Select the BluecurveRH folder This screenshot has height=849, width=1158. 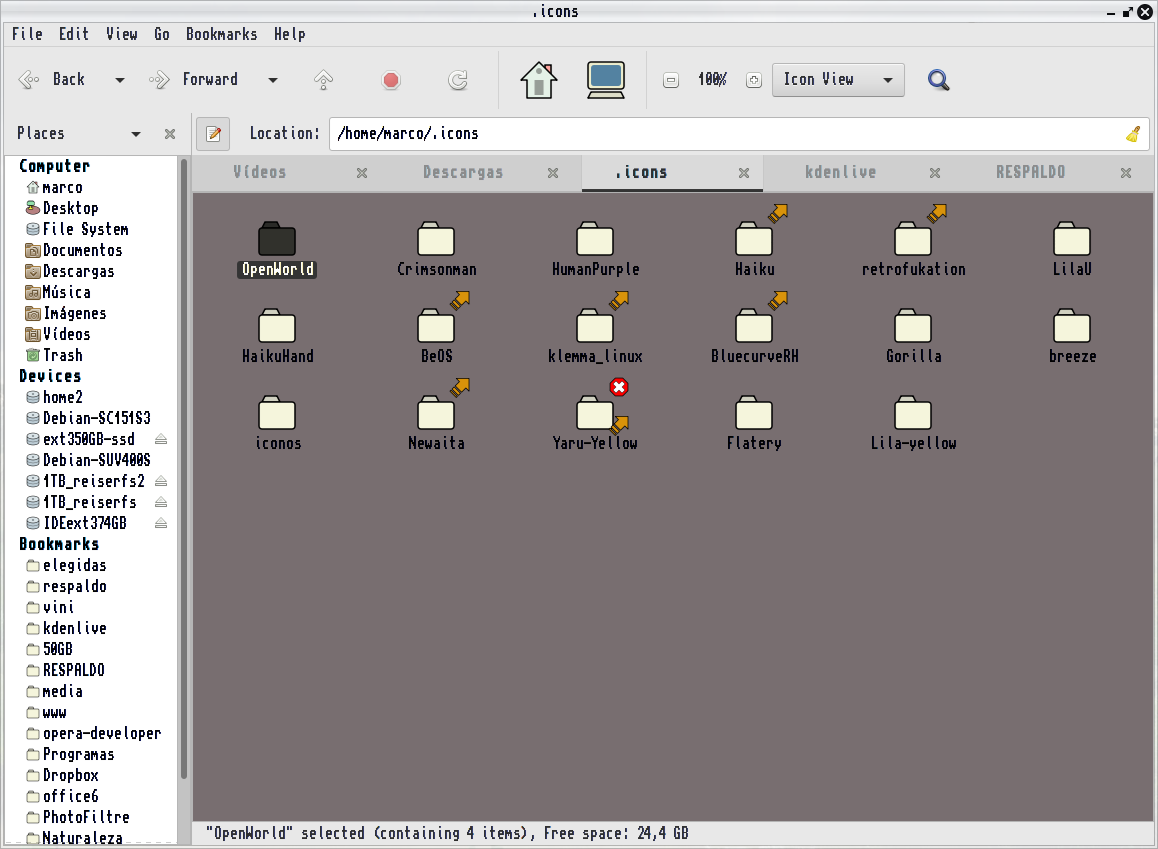[754, 337]
